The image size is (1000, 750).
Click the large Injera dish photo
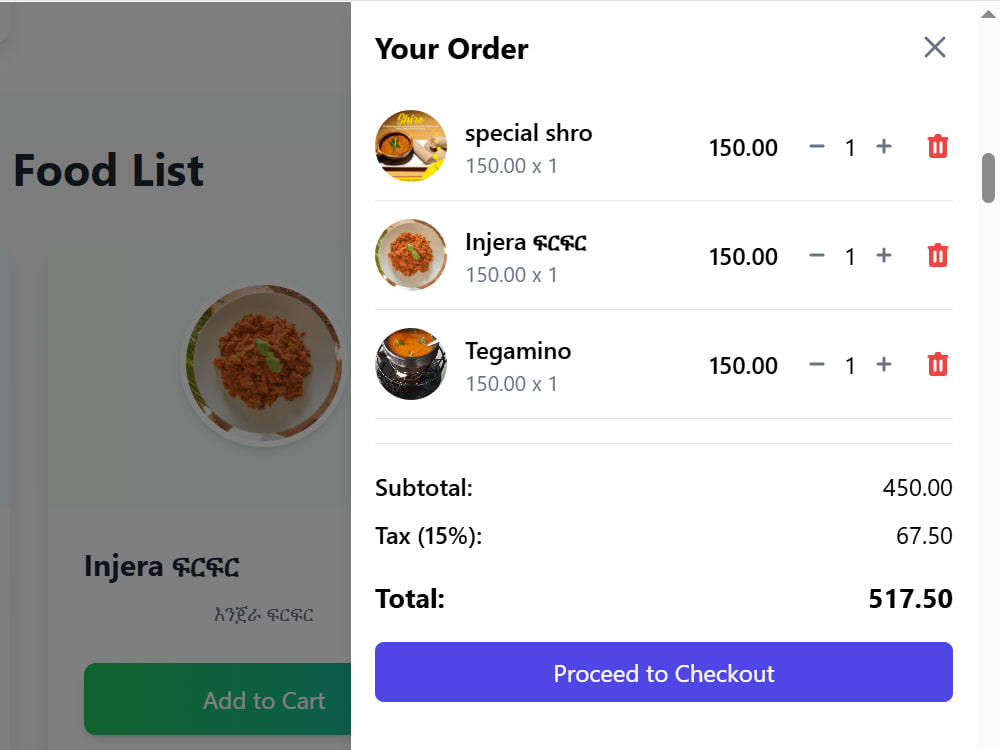(265, 364)
